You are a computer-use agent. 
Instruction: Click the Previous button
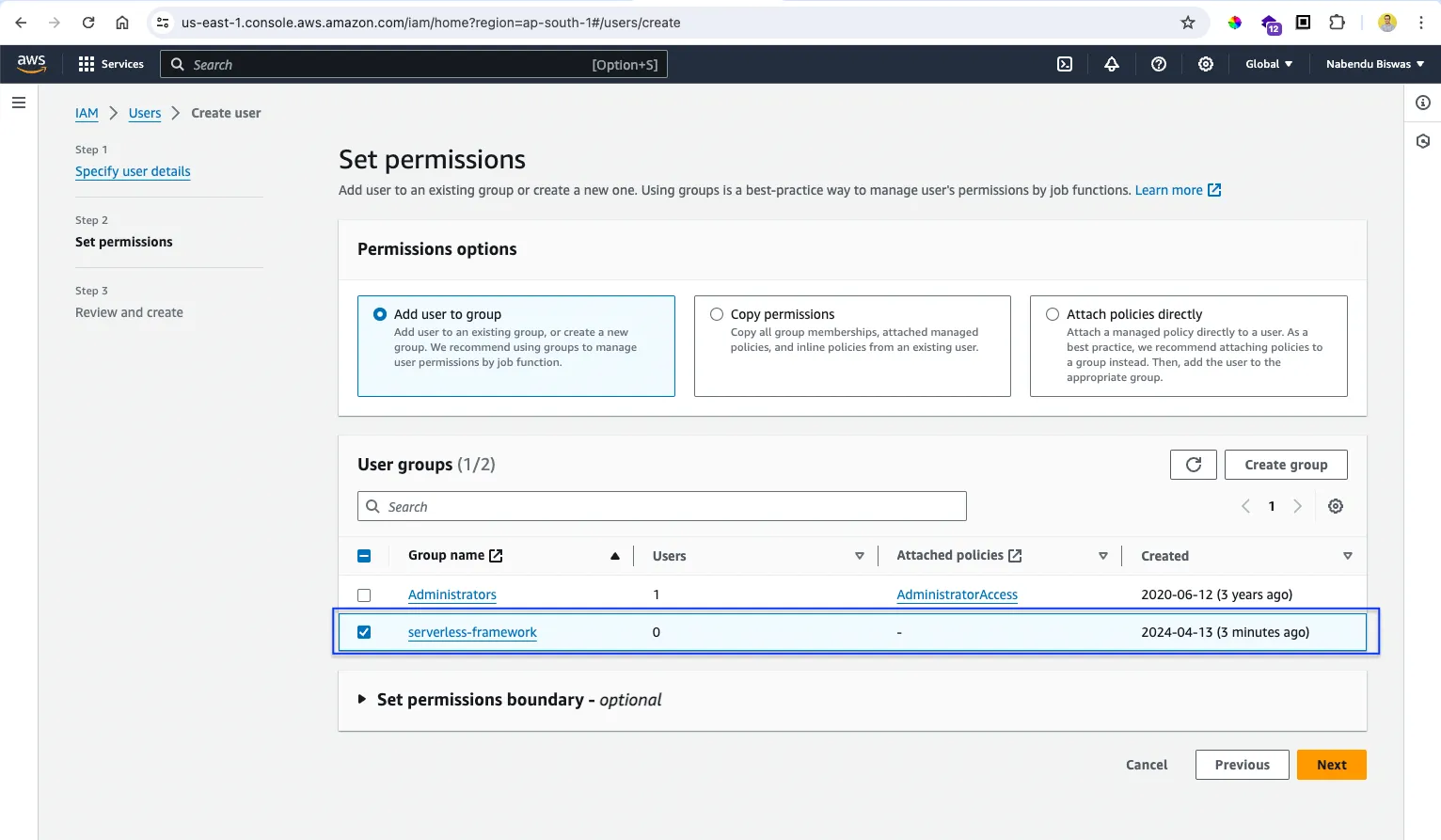pyautogui.click(x=1242, y=765)
